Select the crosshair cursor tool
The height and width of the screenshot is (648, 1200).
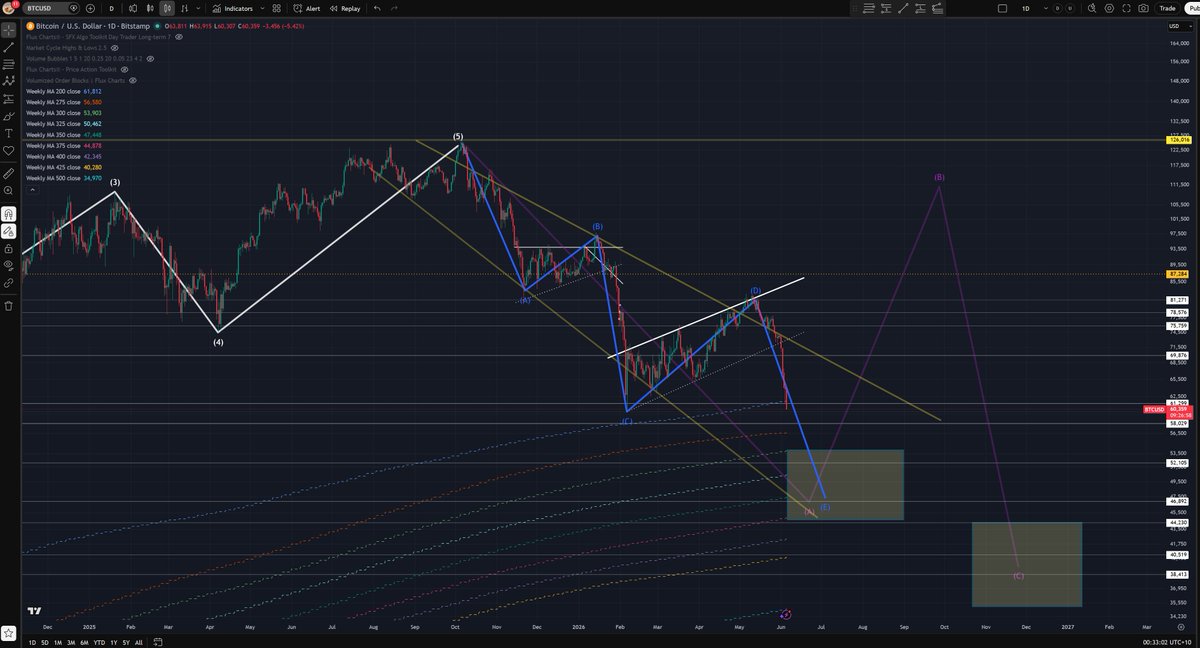pyautogui.click(x=9, y=30)
